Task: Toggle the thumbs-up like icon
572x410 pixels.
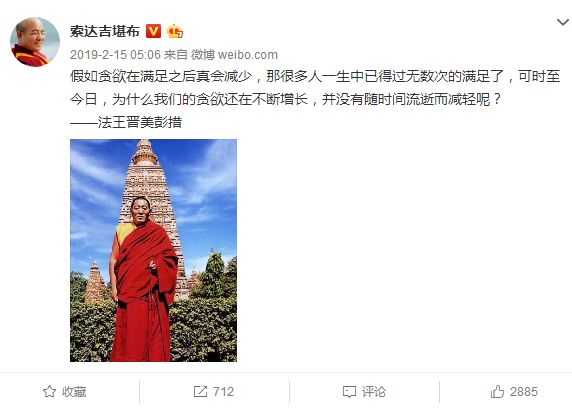Action: 497,392
